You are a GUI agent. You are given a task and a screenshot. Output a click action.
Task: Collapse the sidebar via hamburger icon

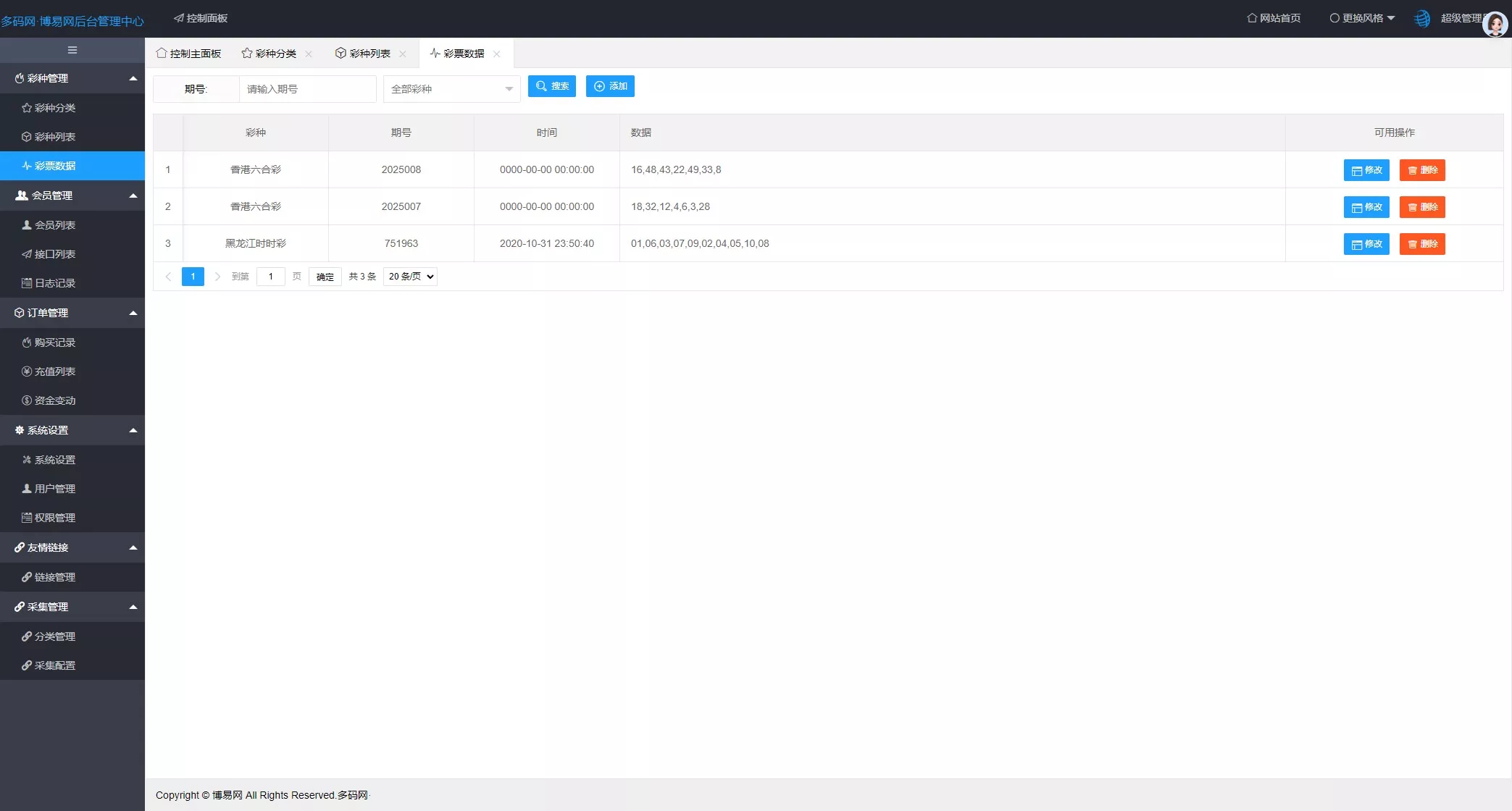coord(72,49)
